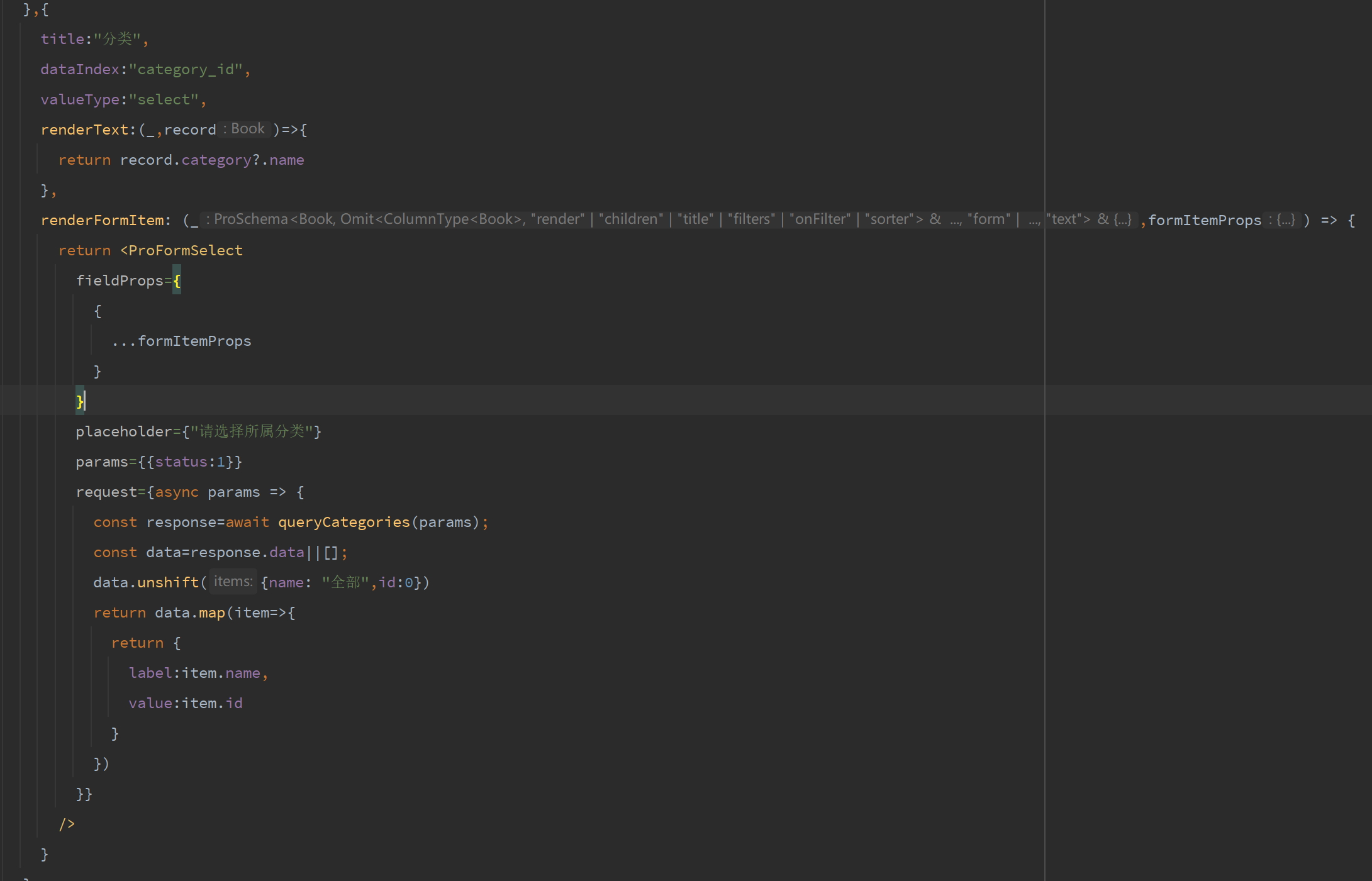Viewport: 1372px width, 881px height.
Task: Click the placeholder attribute text
Action: 123,431
